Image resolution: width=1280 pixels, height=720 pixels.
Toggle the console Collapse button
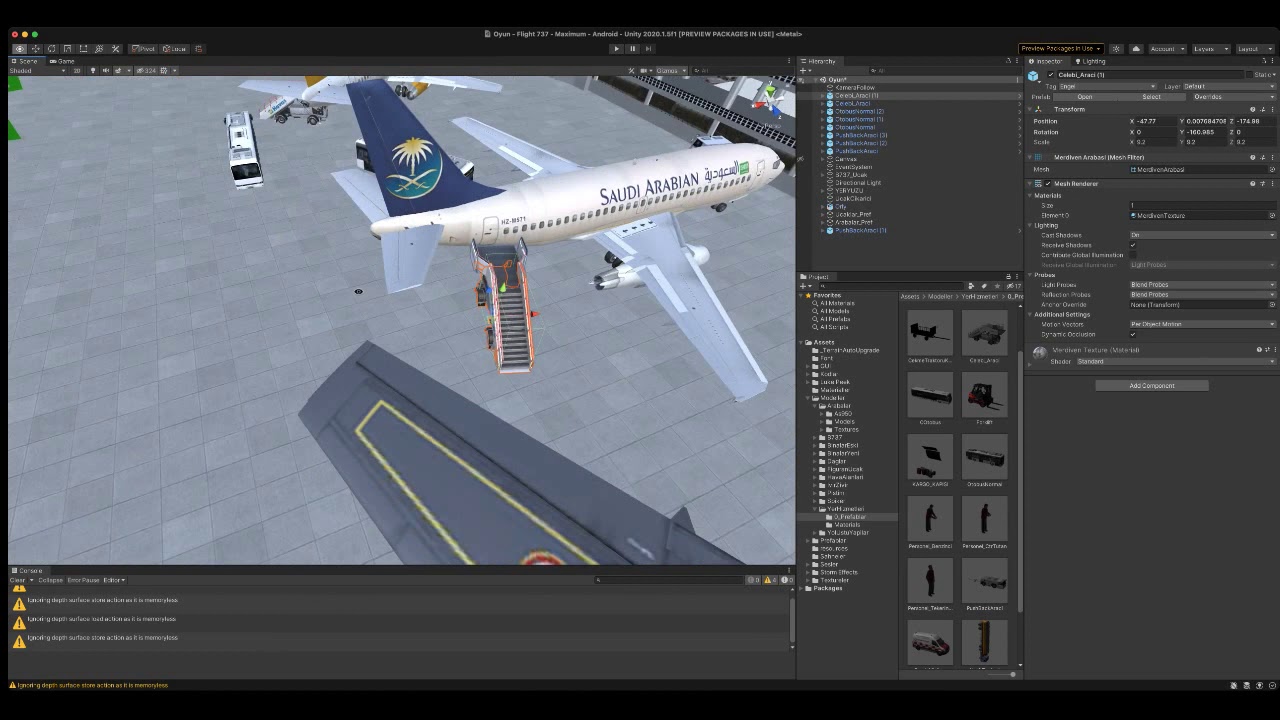pyautogui.click(x=50, y=580)
